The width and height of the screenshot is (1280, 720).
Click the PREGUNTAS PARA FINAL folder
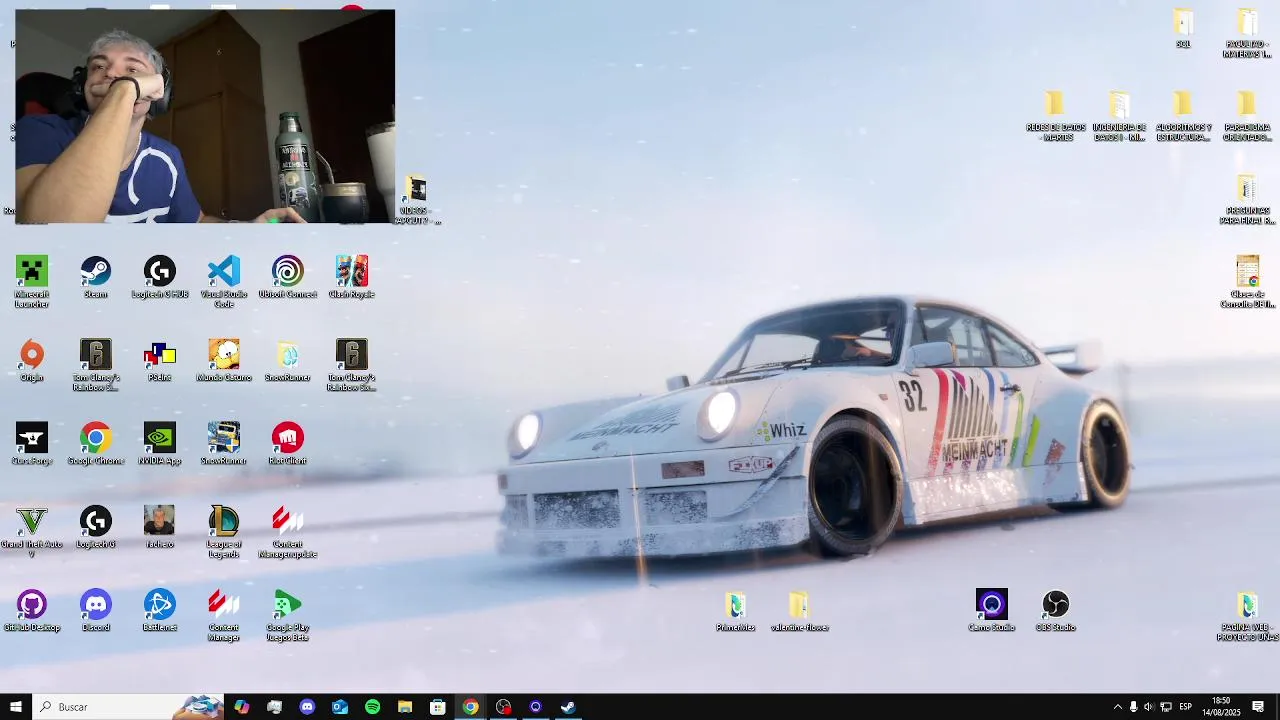pos(1247,199)
